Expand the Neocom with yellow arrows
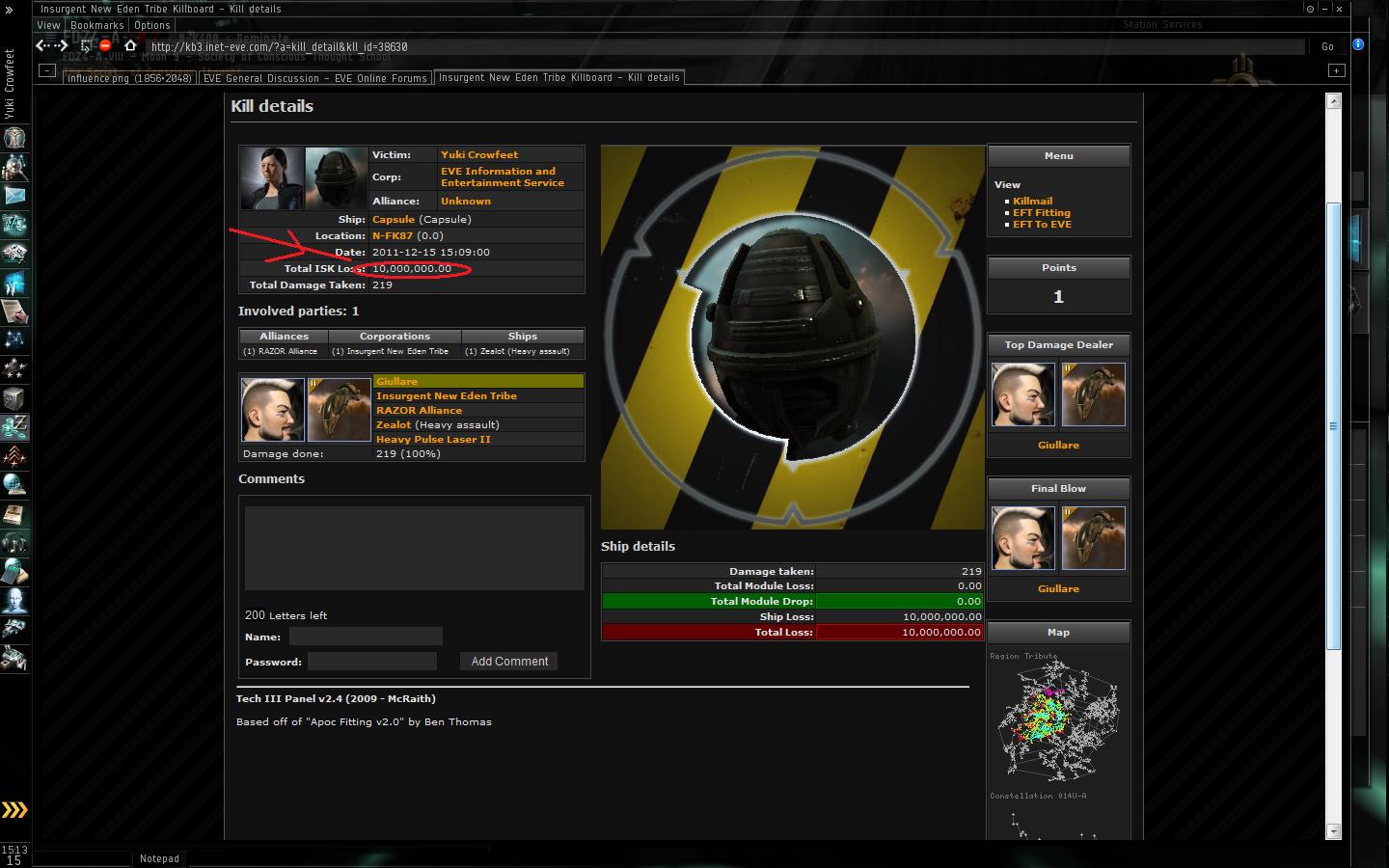This screenshot has height=868, width=1389. click(x=14, y=809)
